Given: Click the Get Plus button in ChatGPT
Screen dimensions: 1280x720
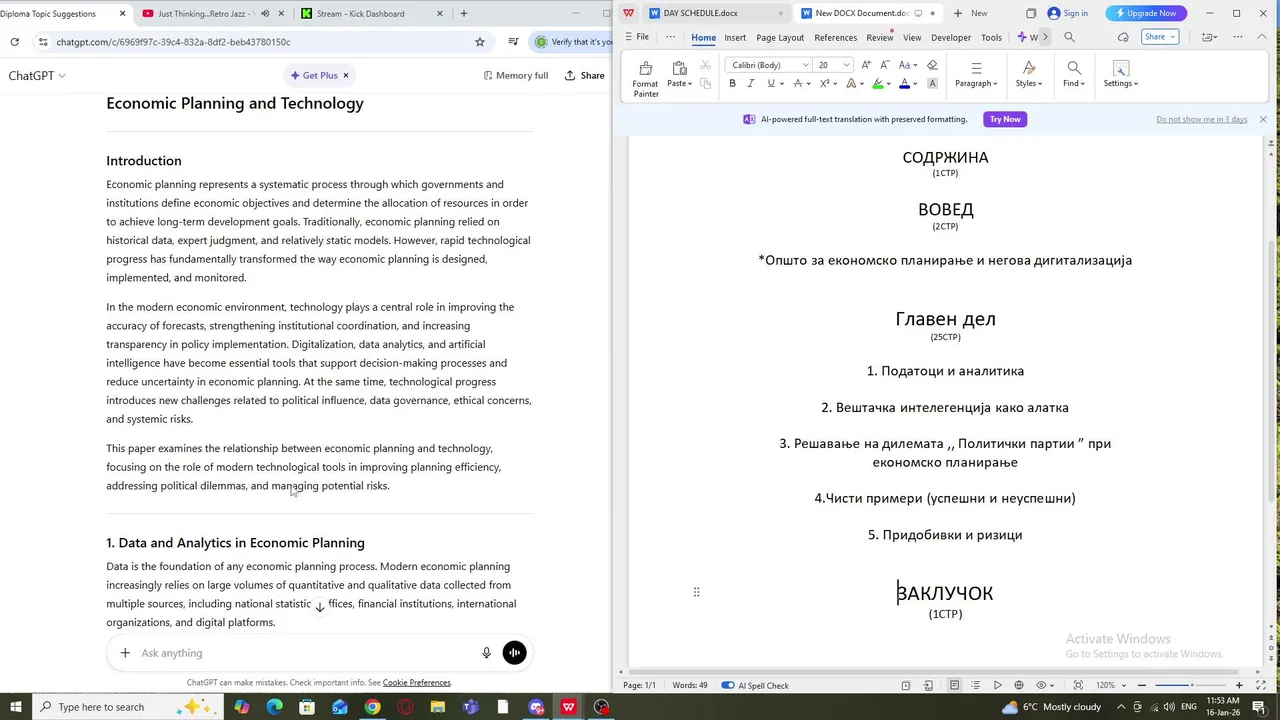Looking at the screenshot, I should click(x=314, y=75).
